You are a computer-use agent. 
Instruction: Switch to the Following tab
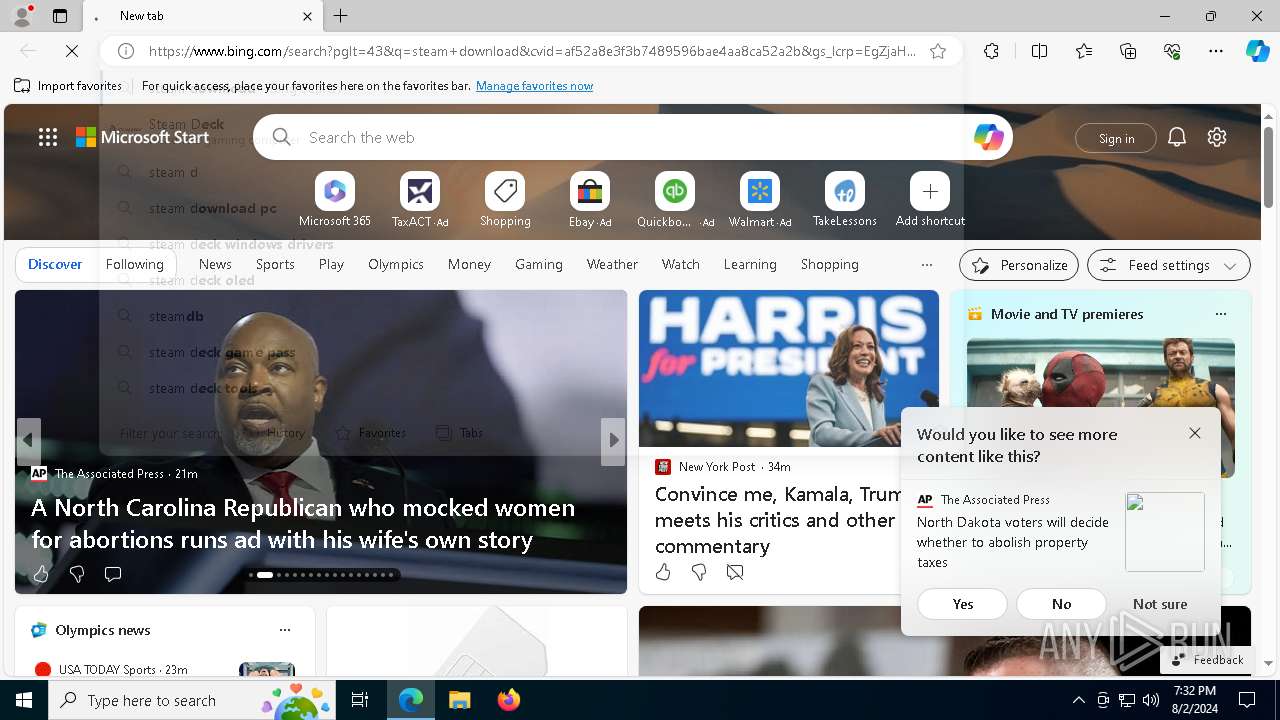135,264
